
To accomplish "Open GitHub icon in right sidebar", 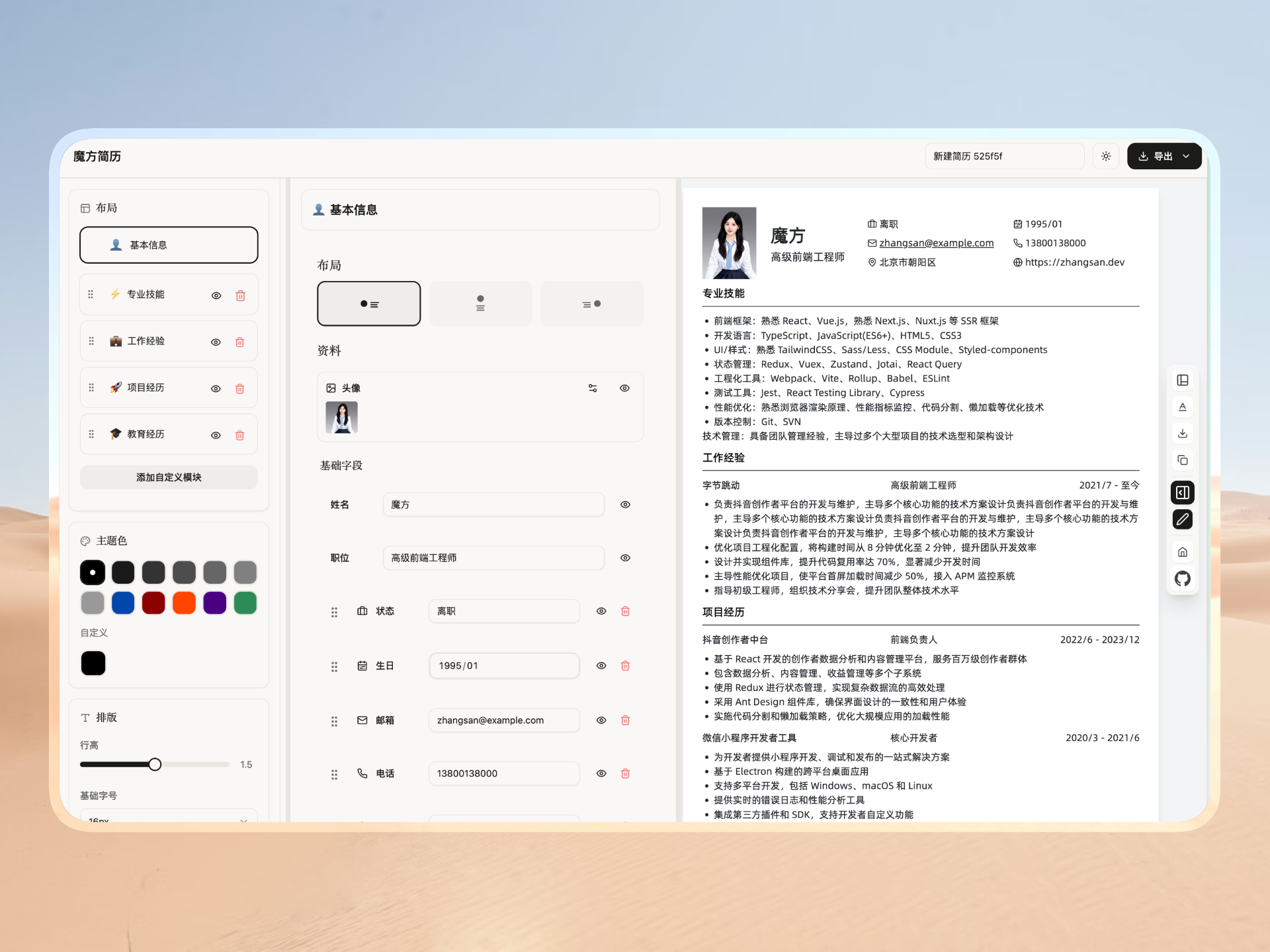I will click(1182, 578).
